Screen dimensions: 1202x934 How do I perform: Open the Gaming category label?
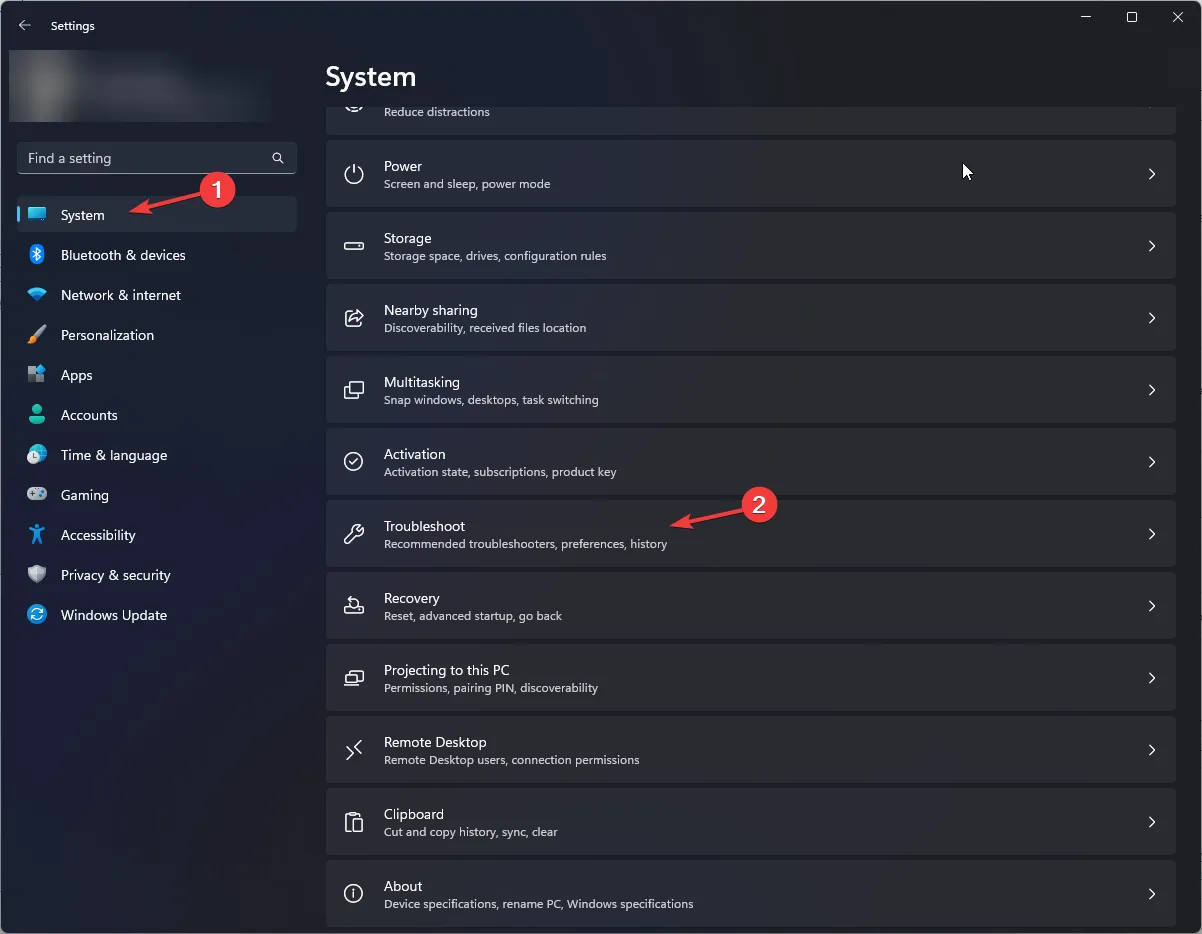85,495
